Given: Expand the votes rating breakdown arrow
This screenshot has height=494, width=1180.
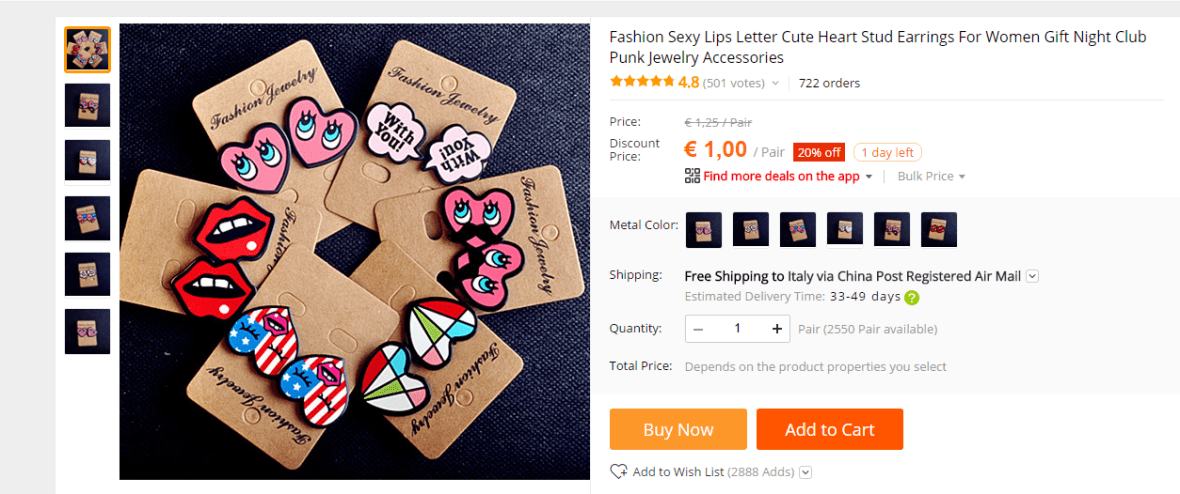Looking at the screenshot, I should (775, 83).
